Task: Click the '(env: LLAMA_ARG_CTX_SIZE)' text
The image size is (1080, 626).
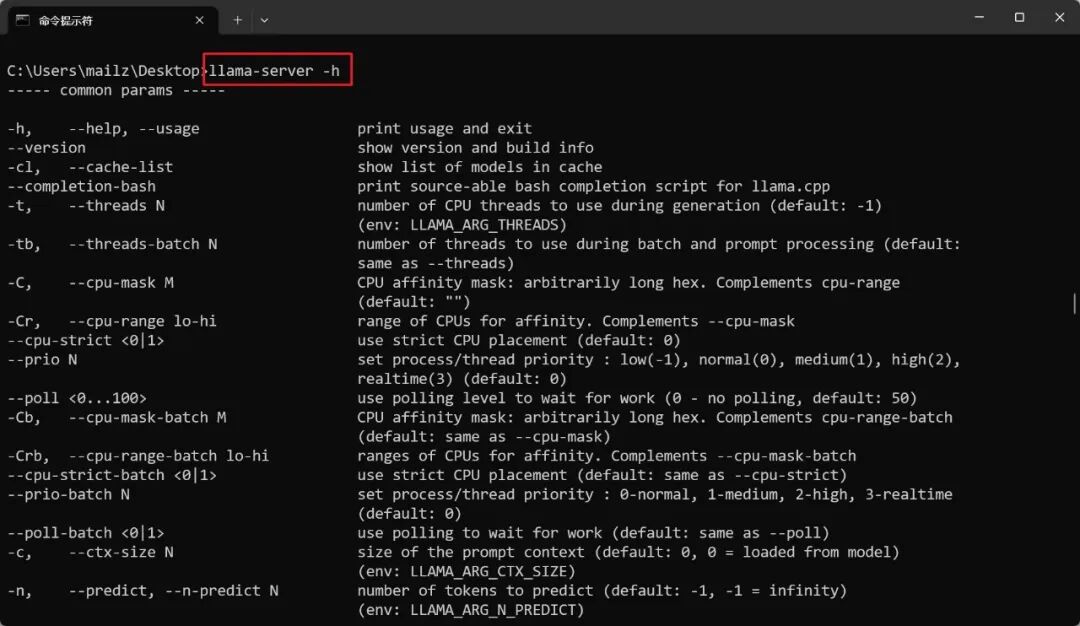Action: point(466,572)
